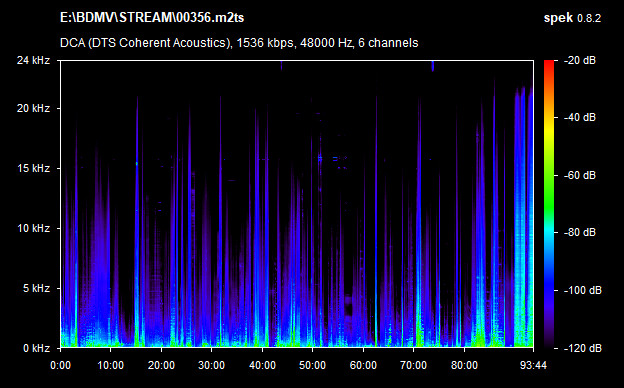This screenshot has height=388, width=624.
Task: Click the 93:44 end time marker
Action: tap(533, 365)
